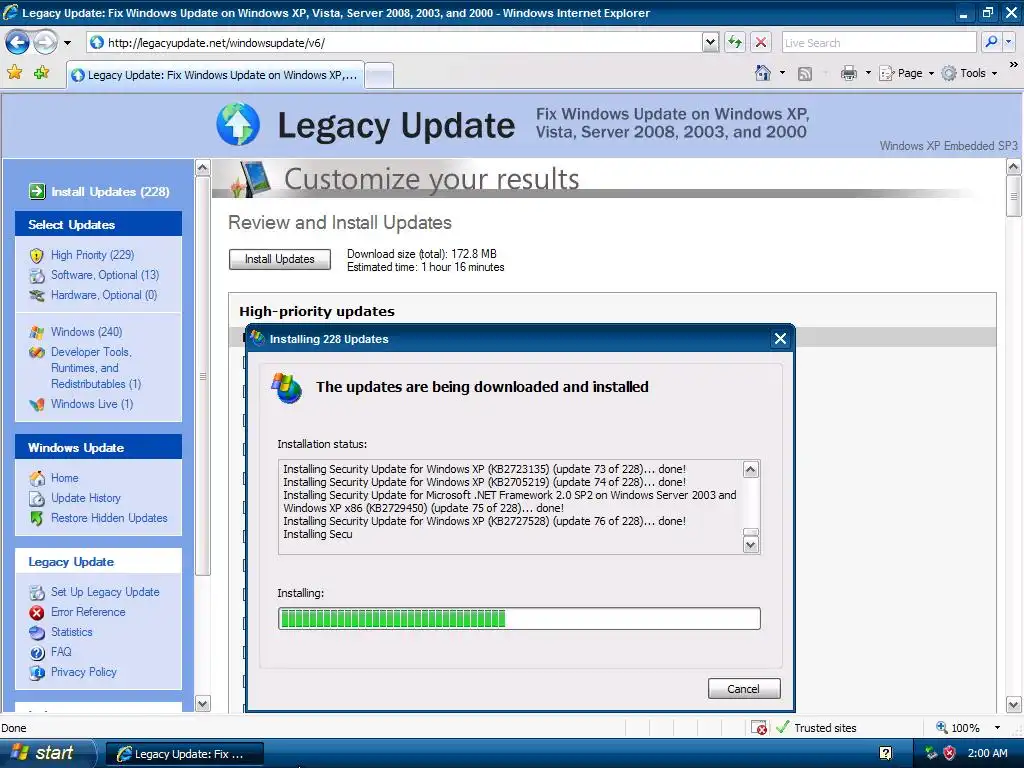1024x768 pixels.
Task: Click the installation progress bar
Action: point(519,618)
